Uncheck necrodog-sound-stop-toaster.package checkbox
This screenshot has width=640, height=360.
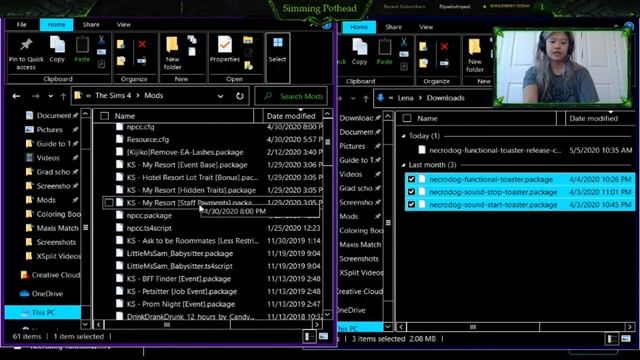pyautogui.click(x=411, y=192)
